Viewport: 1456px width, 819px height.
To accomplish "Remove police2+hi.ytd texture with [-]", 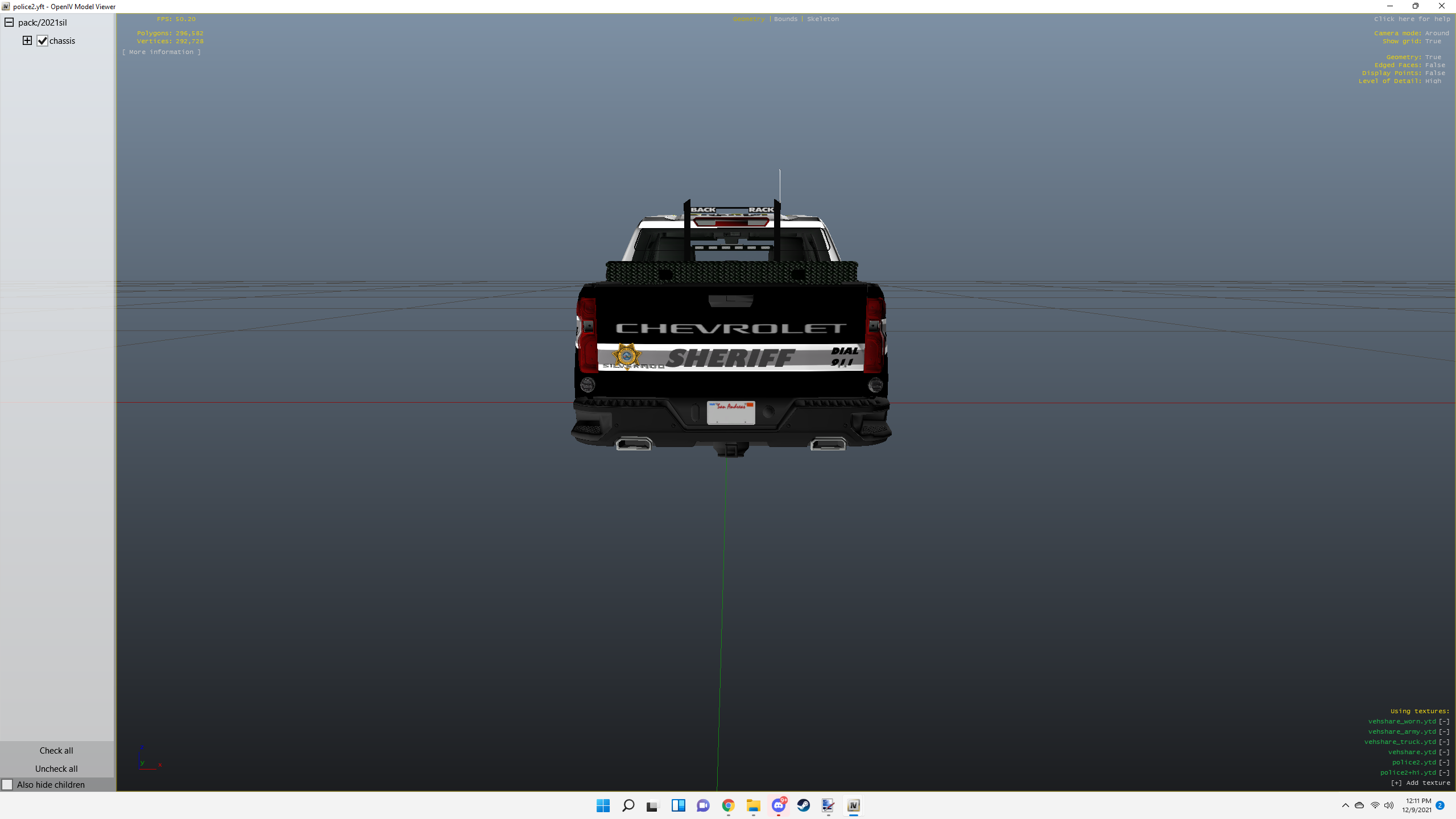I will point(1444,772).
